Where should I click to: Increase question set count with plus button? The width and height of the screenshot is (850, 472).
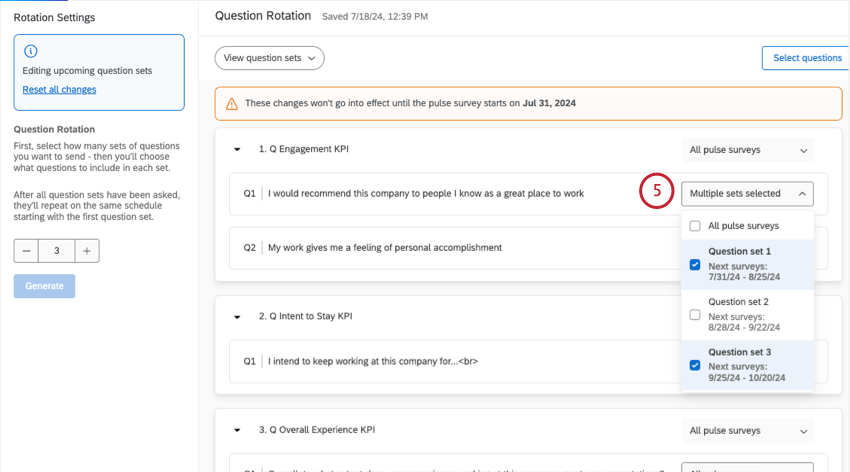click(x=87, y=251)
